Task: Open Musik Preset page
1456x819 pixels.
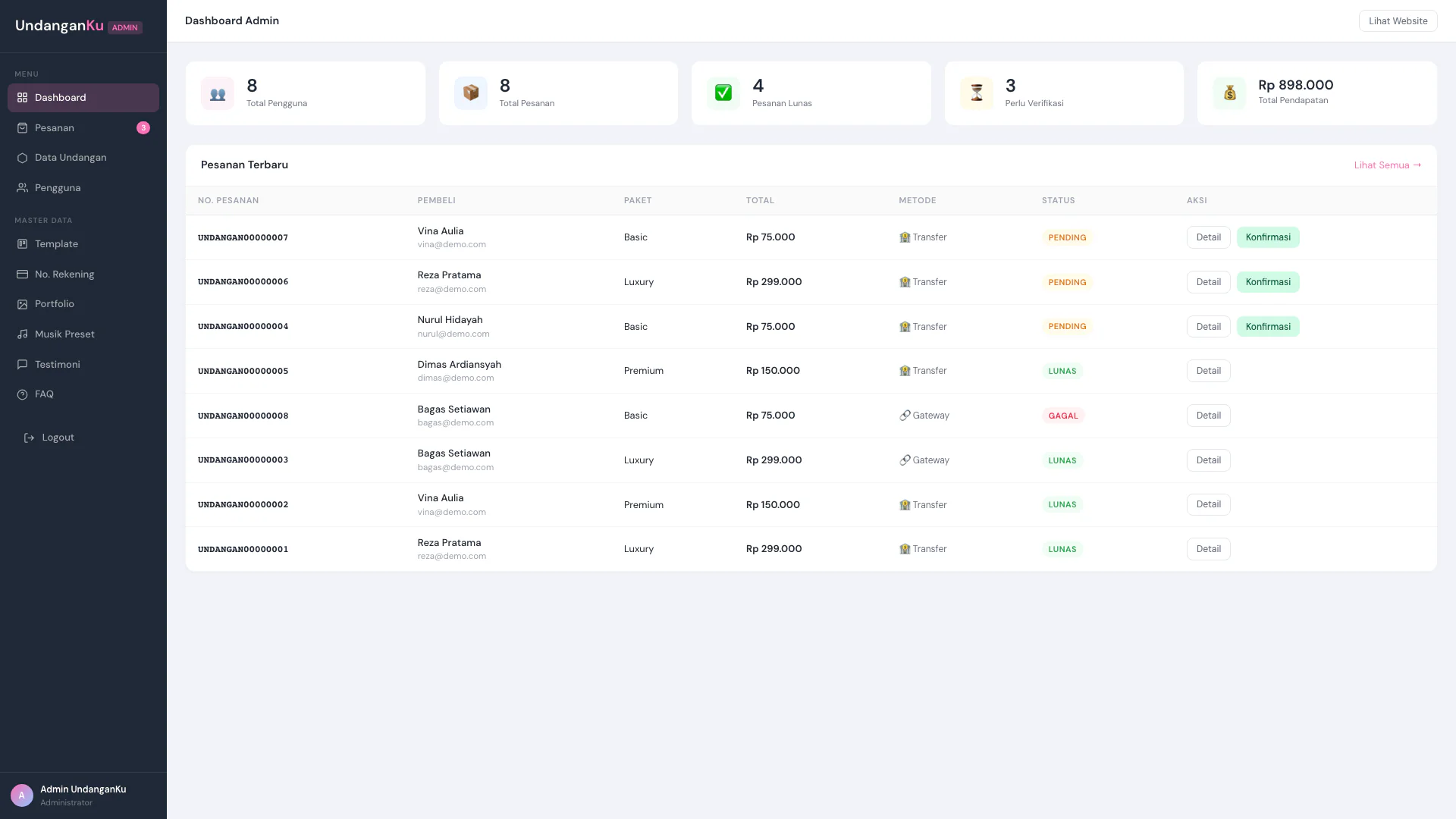Action: tap(83, 334)
